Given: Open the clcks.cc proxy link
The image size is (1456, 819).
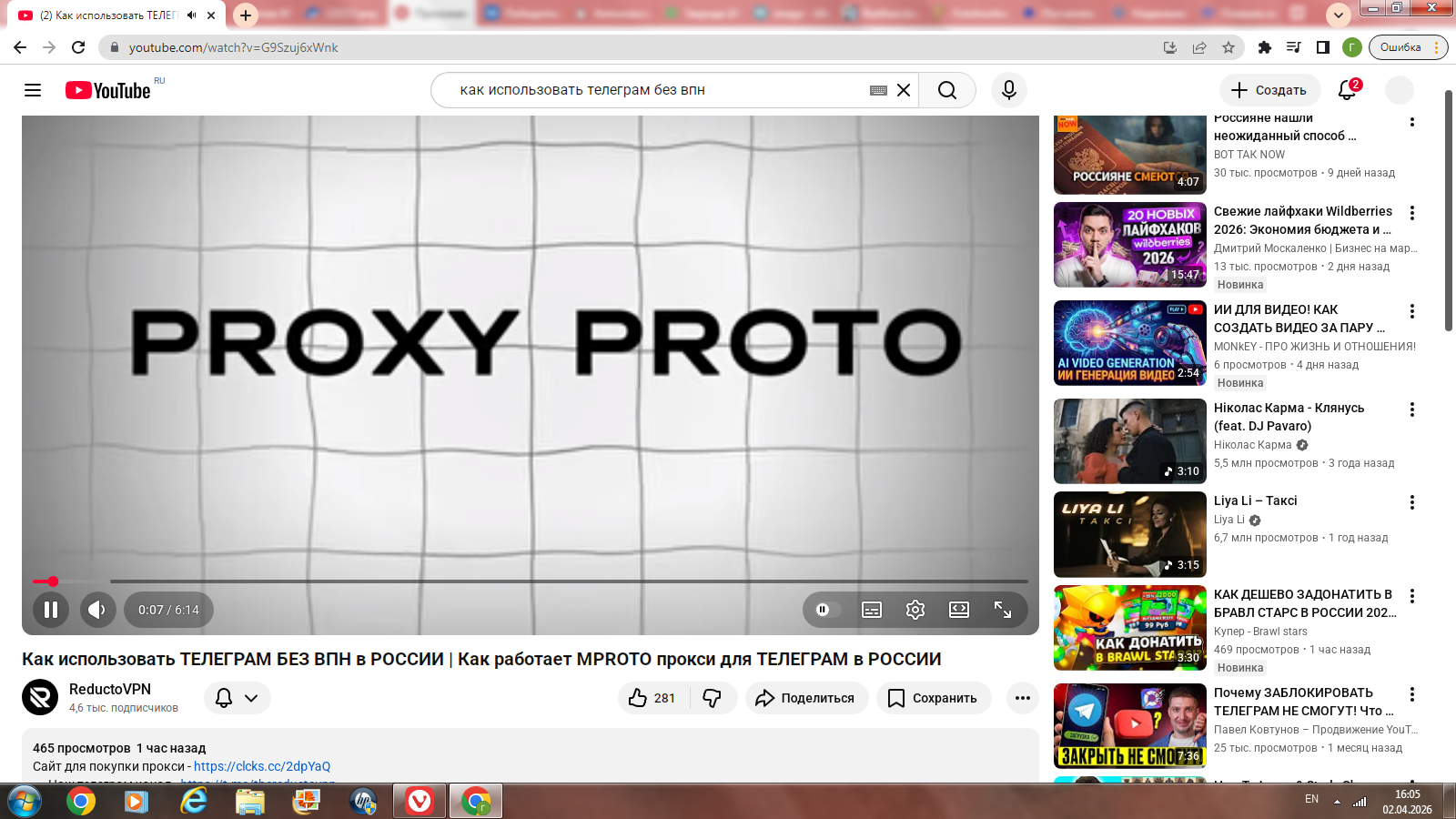Looking at the screenshot, I should (x=262, y=766).
